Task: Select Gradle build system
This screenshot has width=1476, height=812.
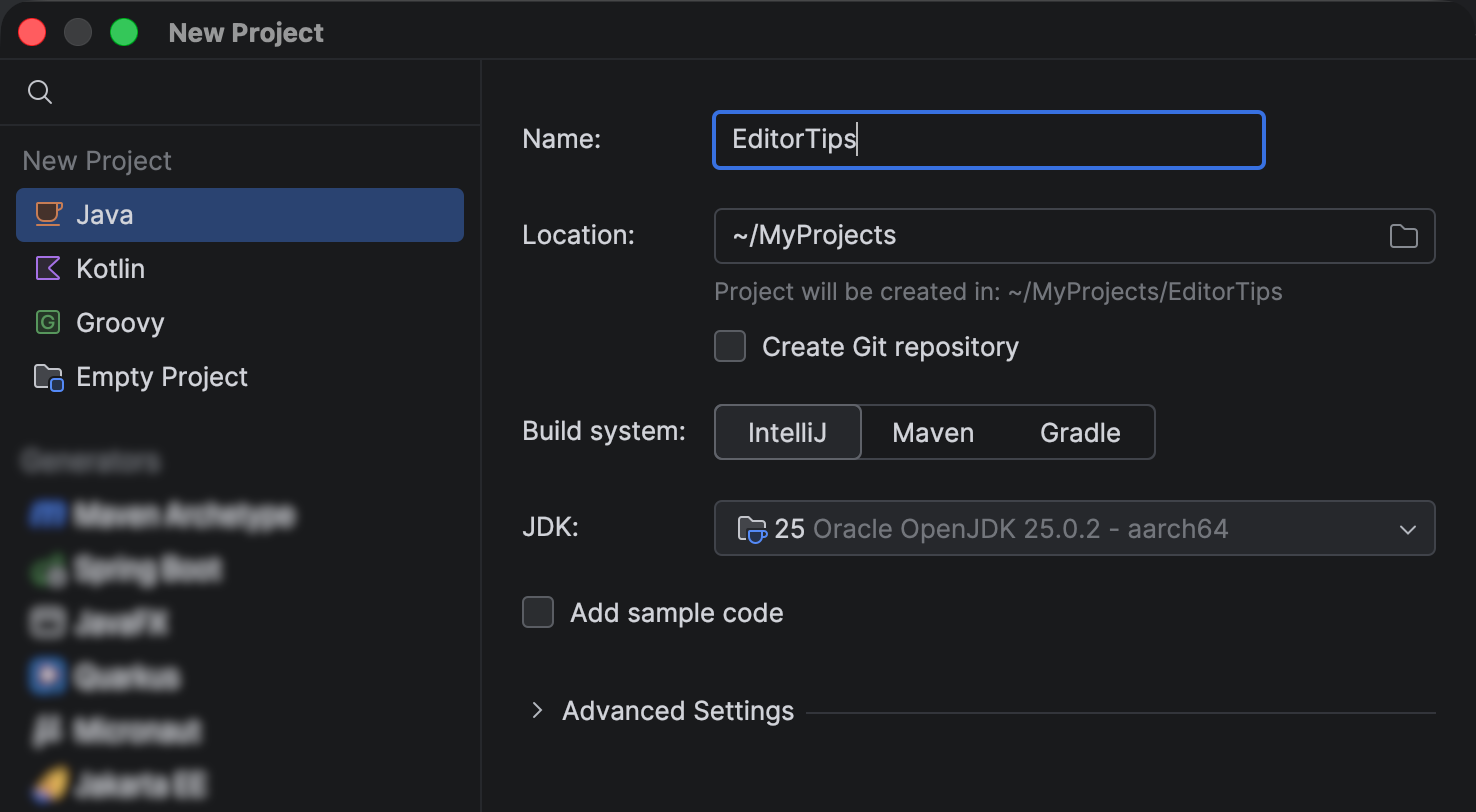Action: 1080,432
